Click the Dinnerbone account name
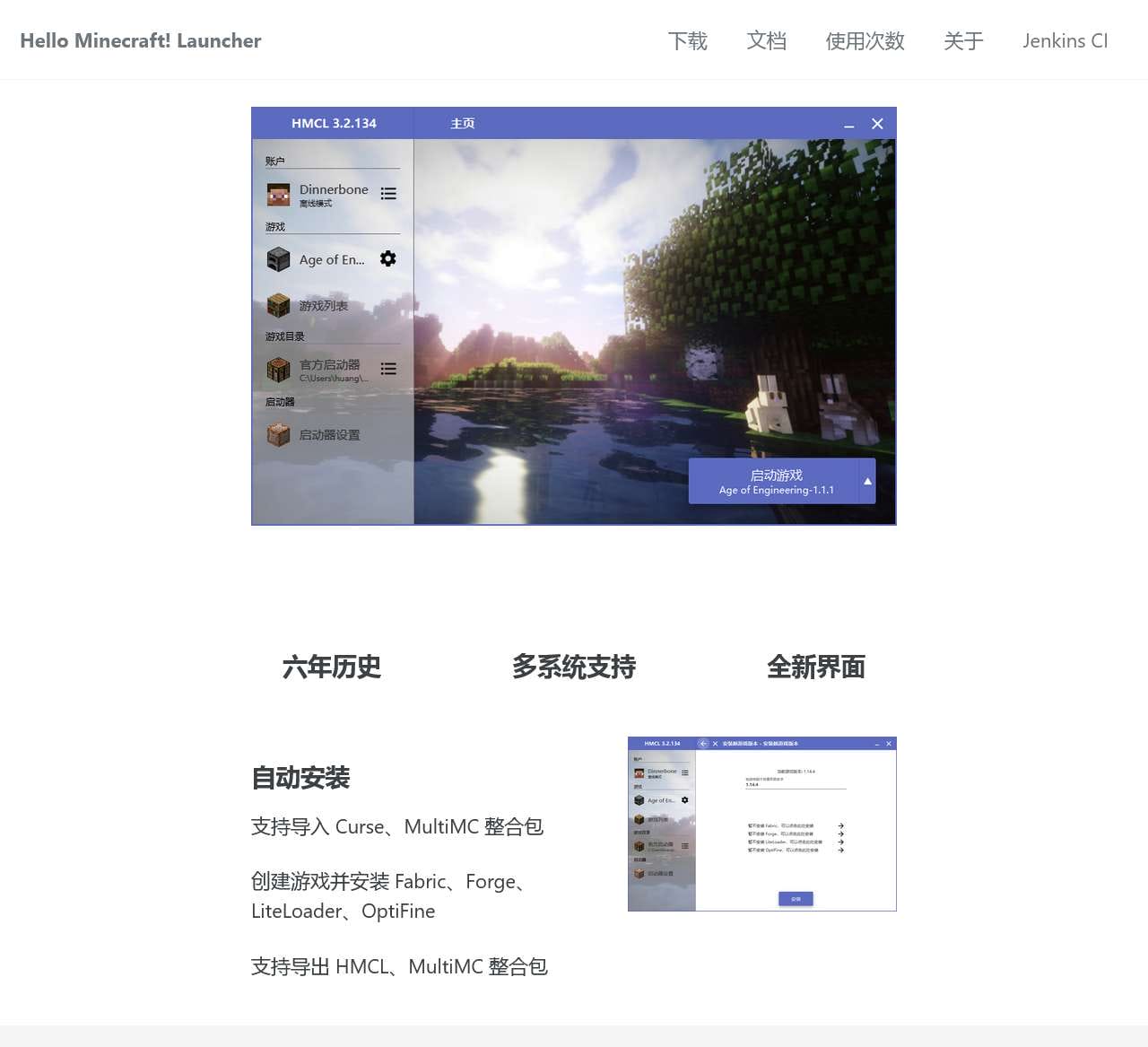This screenshot has height=1047, width=1148. click(x=334, y=189)
